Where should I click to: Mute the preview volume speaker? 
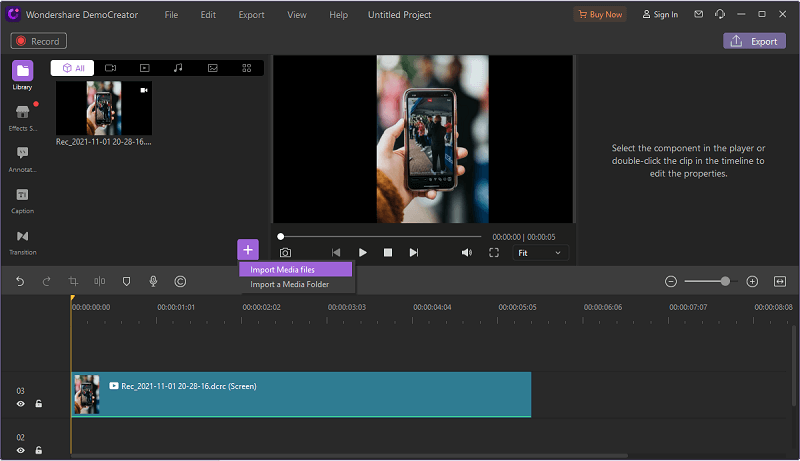(466, 252)
